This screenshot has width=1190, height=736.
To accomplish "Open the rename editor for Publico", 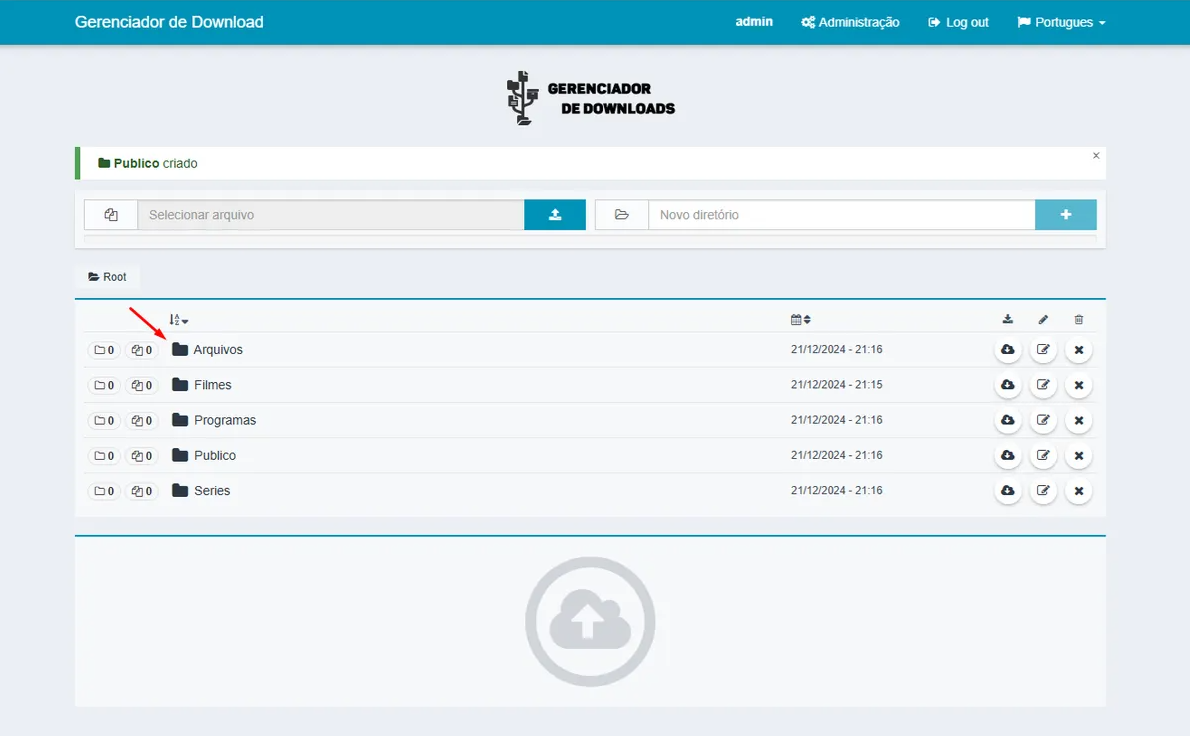I will point(1043,455).
